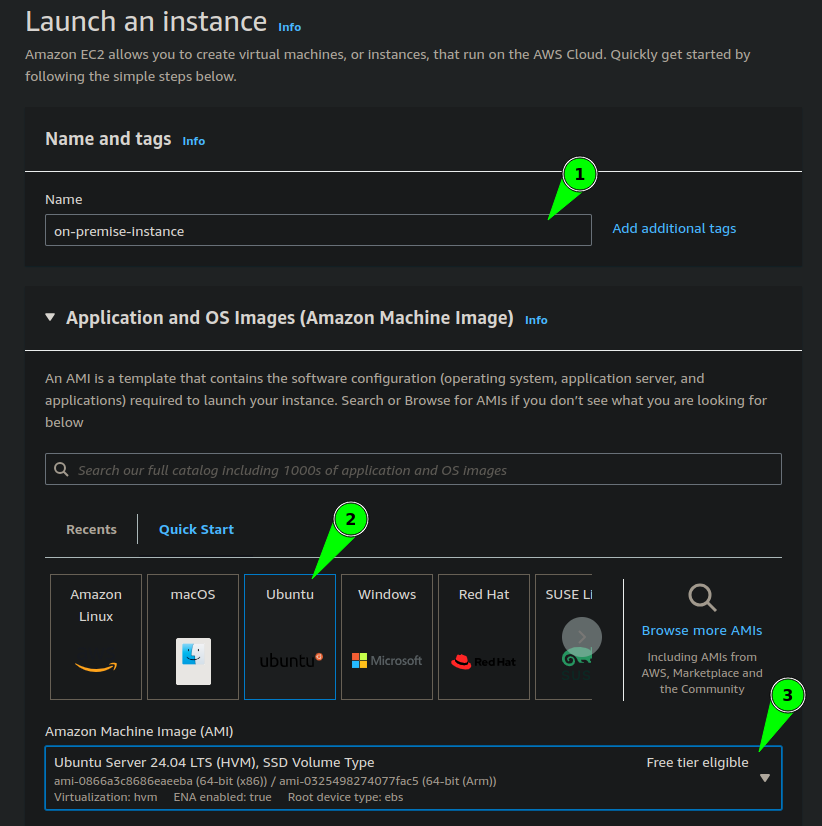Open the Ubuntu Server 24.04 LTS selector

[x=413, y=778]
